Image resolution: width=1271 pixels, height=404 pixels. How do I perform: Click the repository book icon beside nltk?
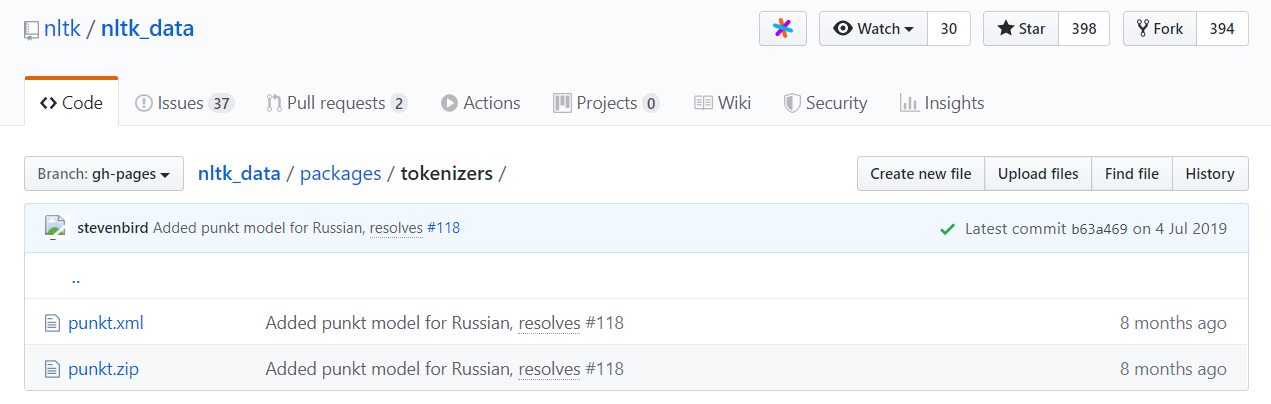(x=32, y=30)
